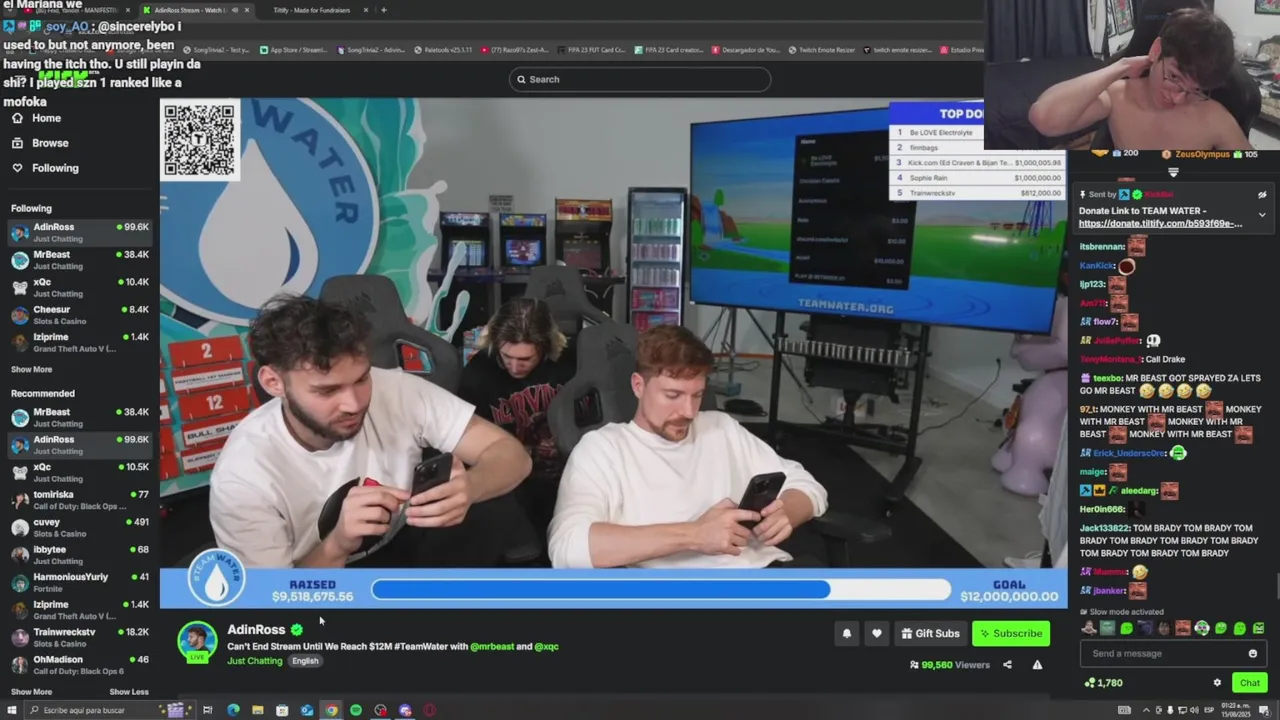Open the @xqc mention link
1280x720 pixels.
[546, 646]
